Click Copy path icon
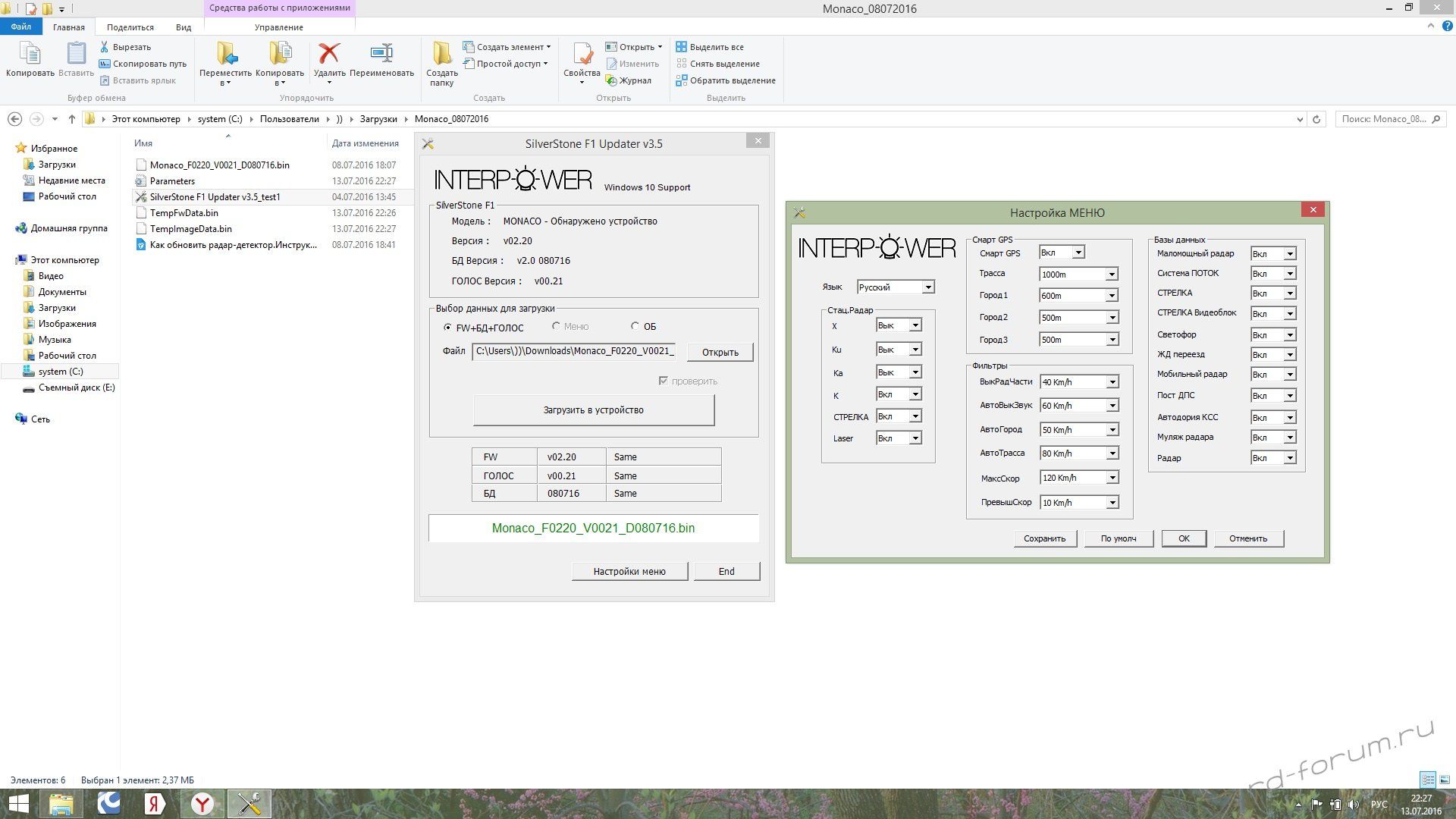1456x819 pixels. coord(105,64)
